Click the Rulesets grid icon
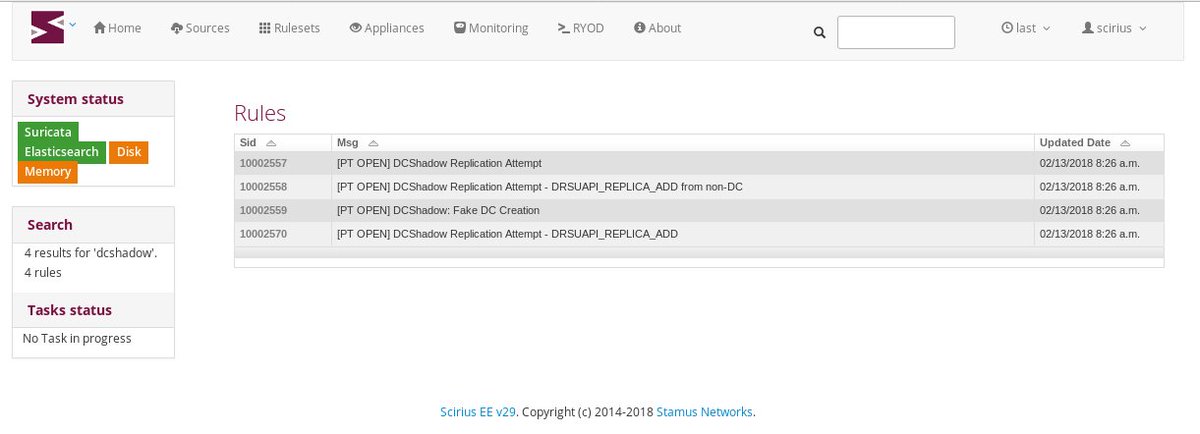 click(x=264, y=28)
